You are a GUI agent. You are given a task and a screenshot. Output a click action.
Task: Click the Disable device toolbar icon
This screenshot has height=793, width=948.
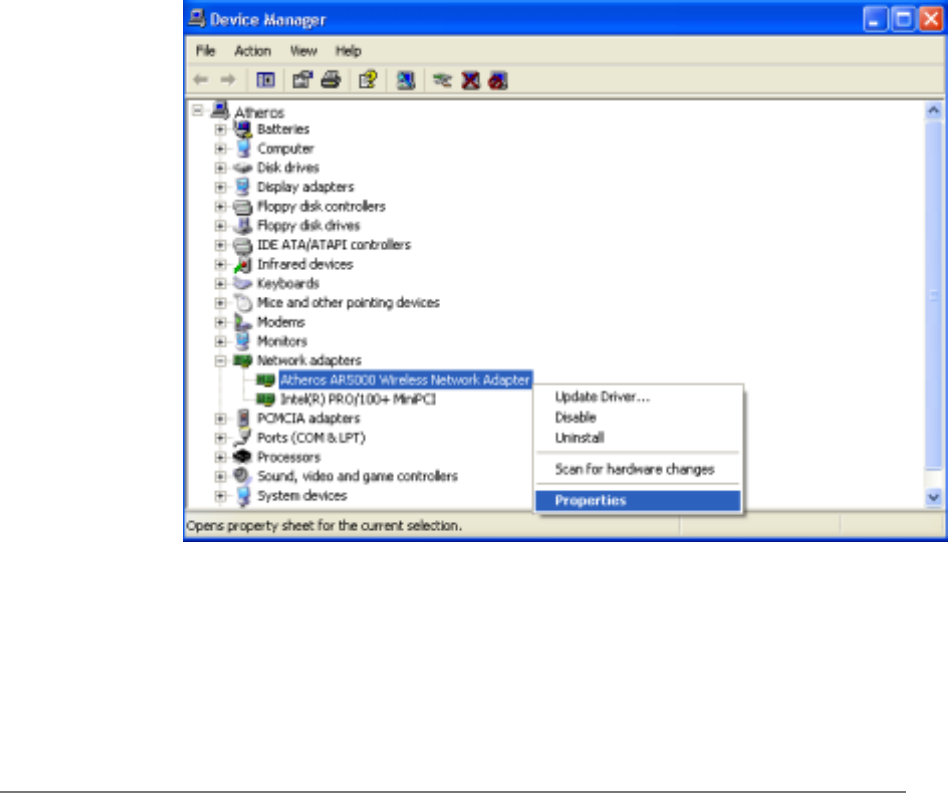pyautogui.click(x=498, y=80)
